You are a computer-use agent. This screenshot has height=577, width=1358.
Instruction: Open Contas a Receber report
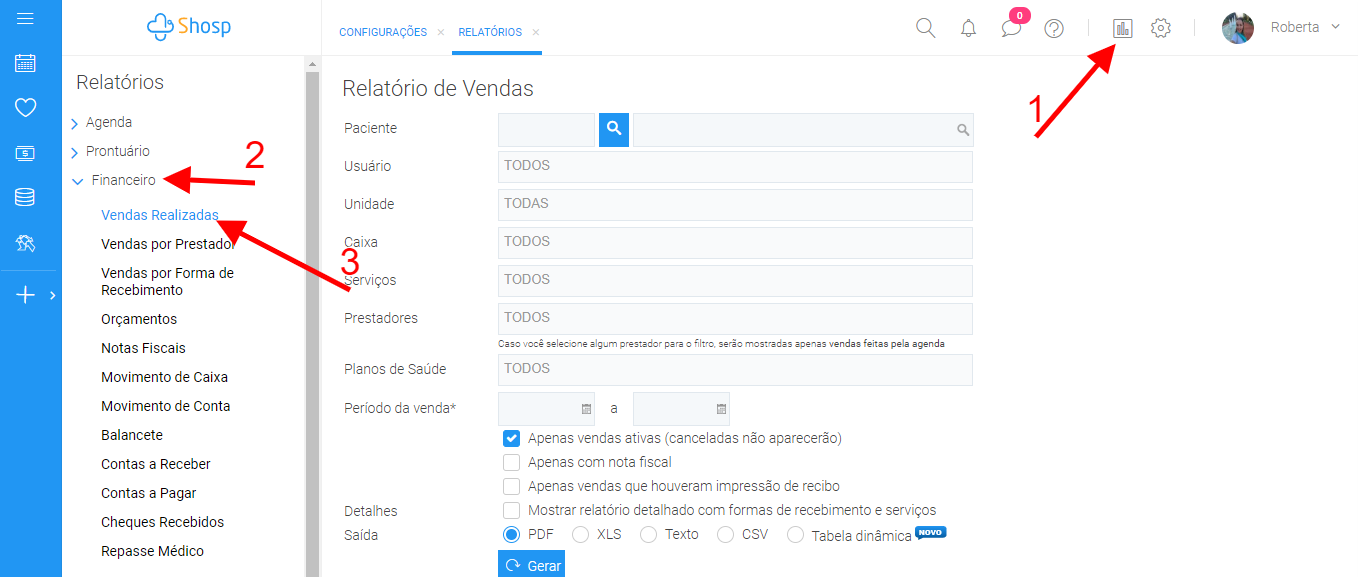pos(156,464)
